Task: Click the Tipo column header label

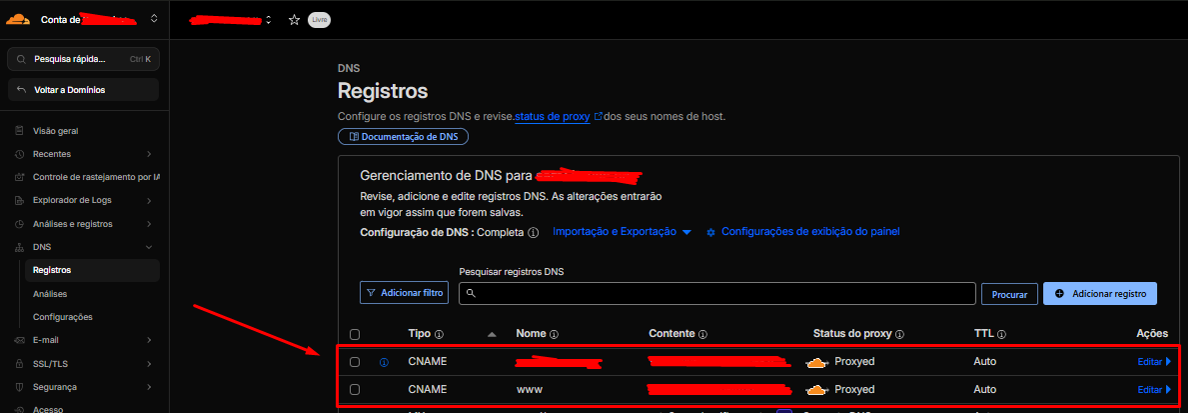Action: (x=419, y=334)
